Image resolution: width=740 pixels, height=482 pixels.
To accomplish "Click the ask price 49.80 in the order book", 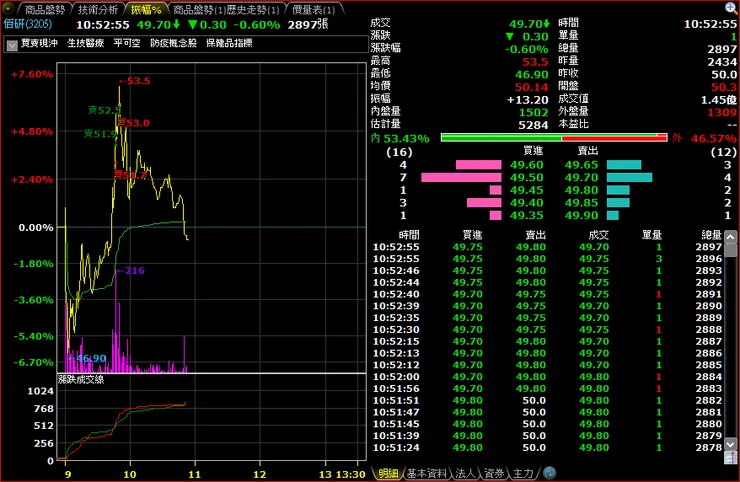I will [x=581, y=190].
